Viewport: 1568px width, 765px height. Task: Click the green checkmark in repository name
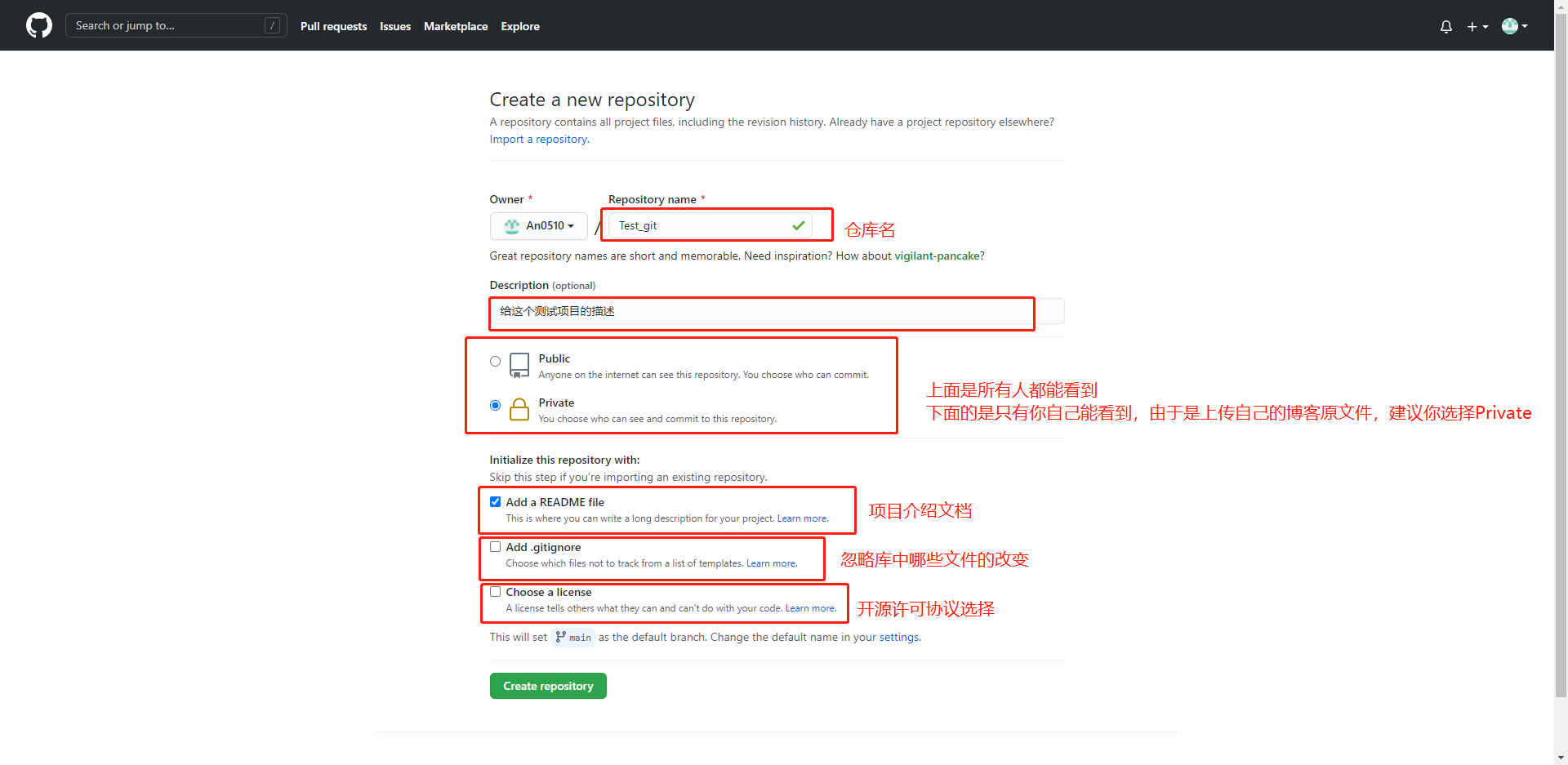pos(798,225)
